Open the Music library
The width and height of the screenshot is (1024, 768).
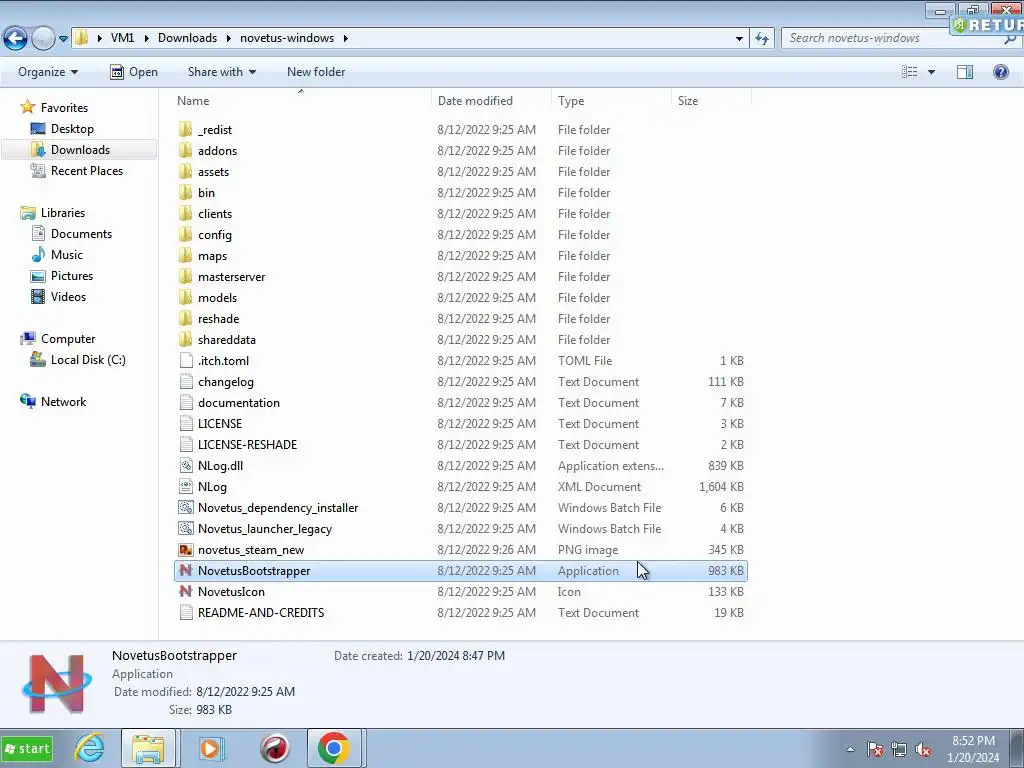tap(67, 255)
